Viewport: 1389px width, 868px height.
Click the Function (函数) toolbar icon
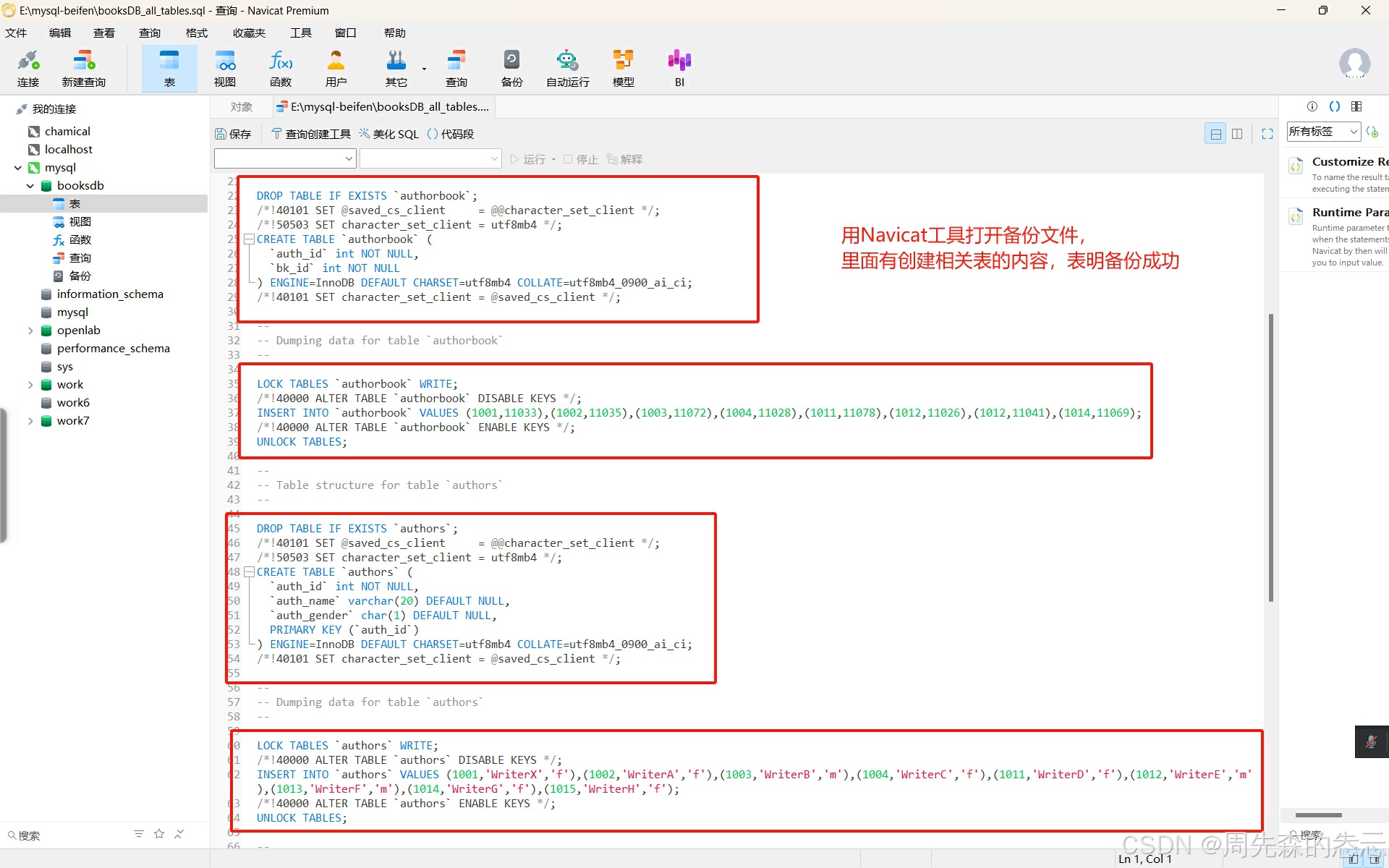coord(281,69)
